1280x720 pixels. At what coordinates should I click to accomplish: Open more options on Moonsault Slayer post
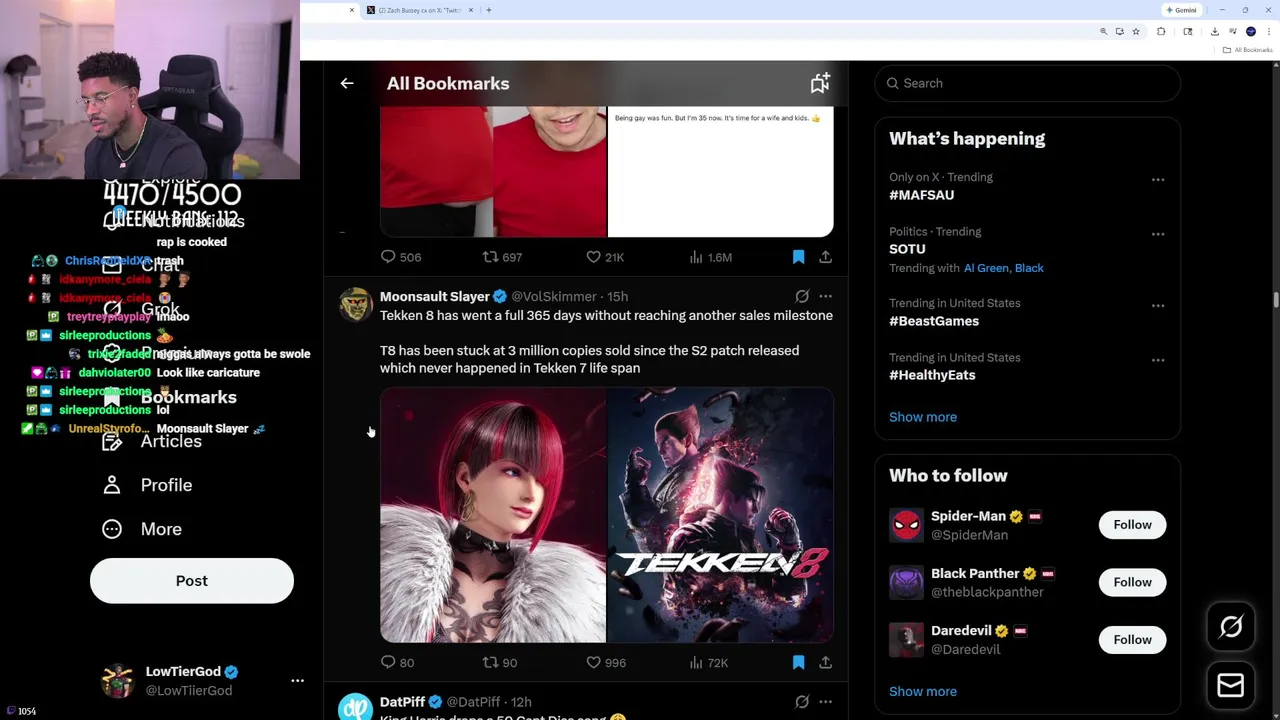[825, 296]
